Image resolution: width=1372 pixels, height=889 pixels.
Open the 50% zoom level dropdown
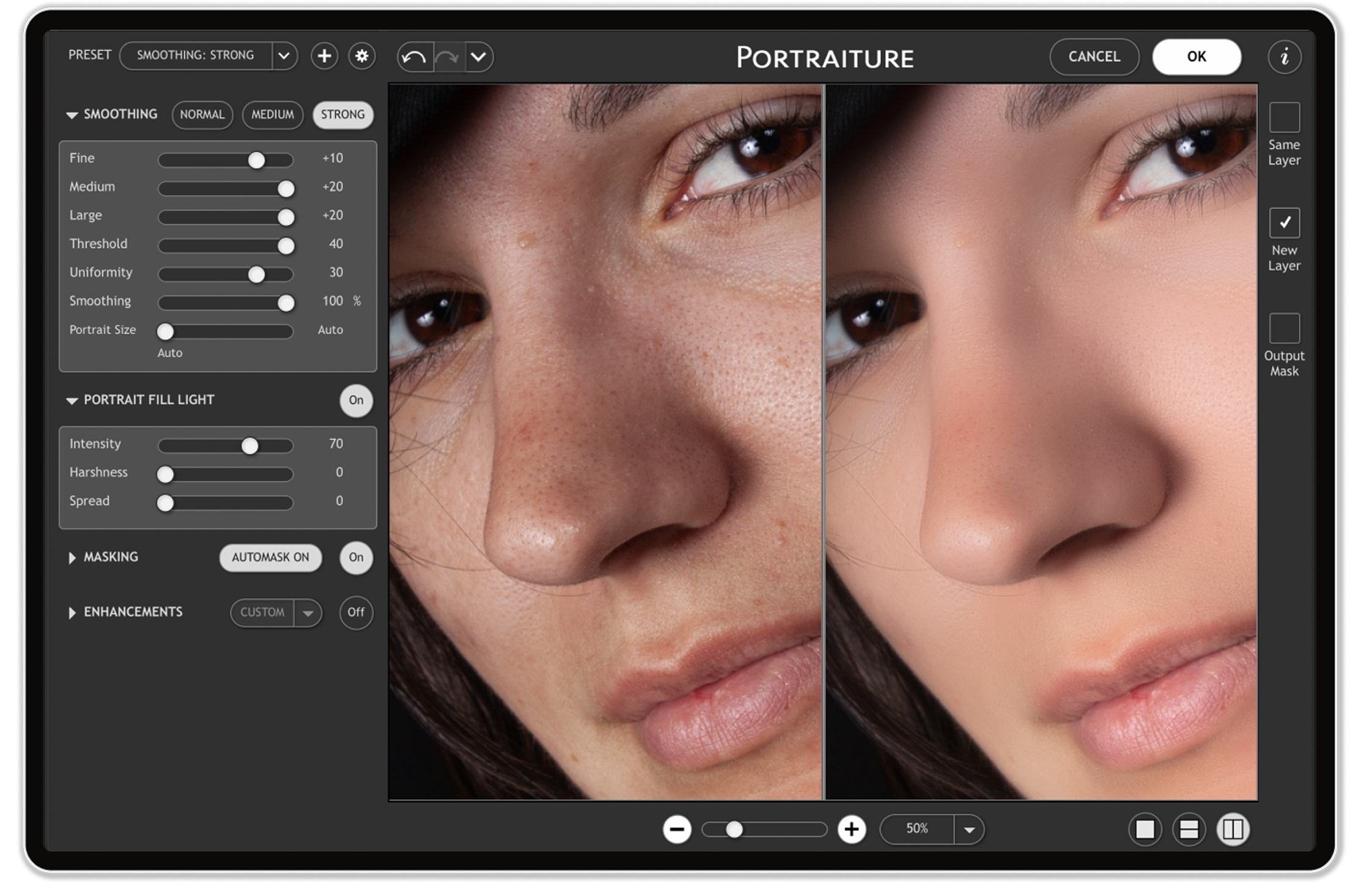click(969, 830)
